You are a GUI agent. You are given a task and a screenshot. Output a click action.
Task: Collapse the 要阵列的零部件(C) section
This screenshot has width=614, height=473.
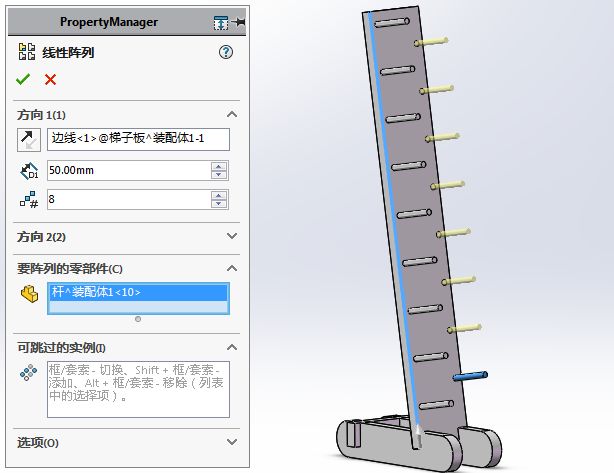click(x=232, y=268)
